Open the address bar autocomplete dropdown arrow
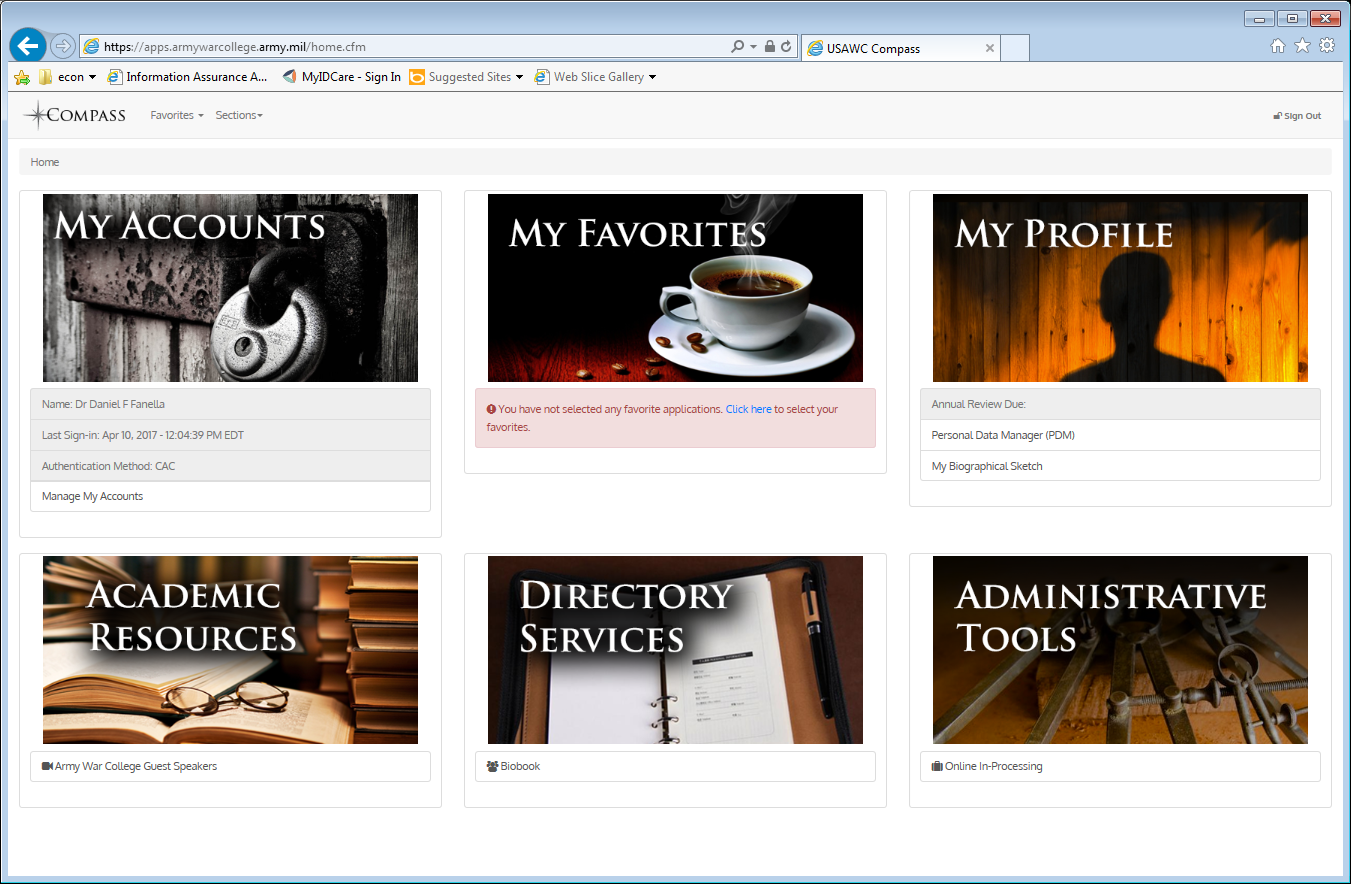1351x884 pixels. coord(753,47)
